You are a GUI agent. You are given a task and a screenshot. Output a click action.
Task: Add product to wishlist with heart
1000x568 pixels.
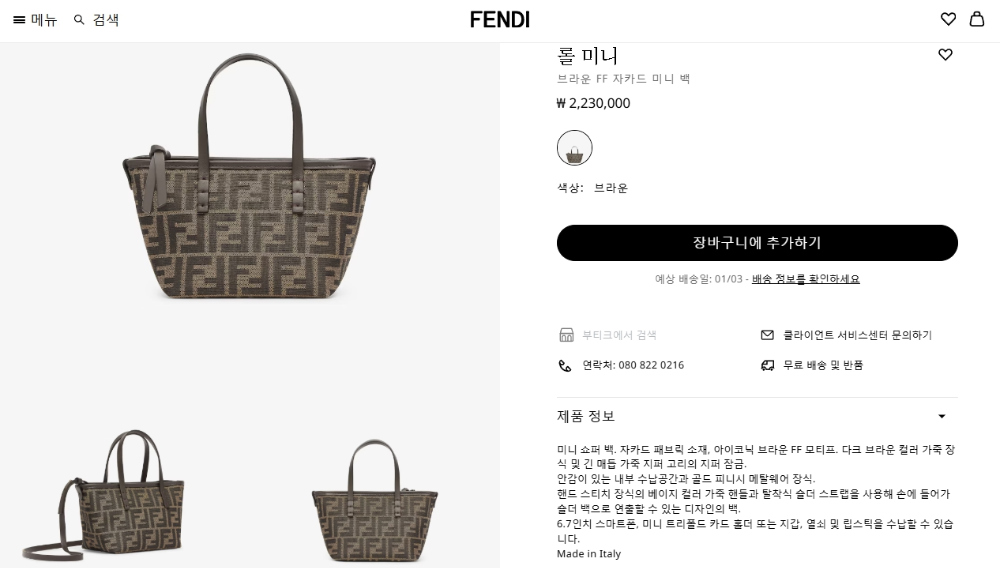tap(945, 55)
